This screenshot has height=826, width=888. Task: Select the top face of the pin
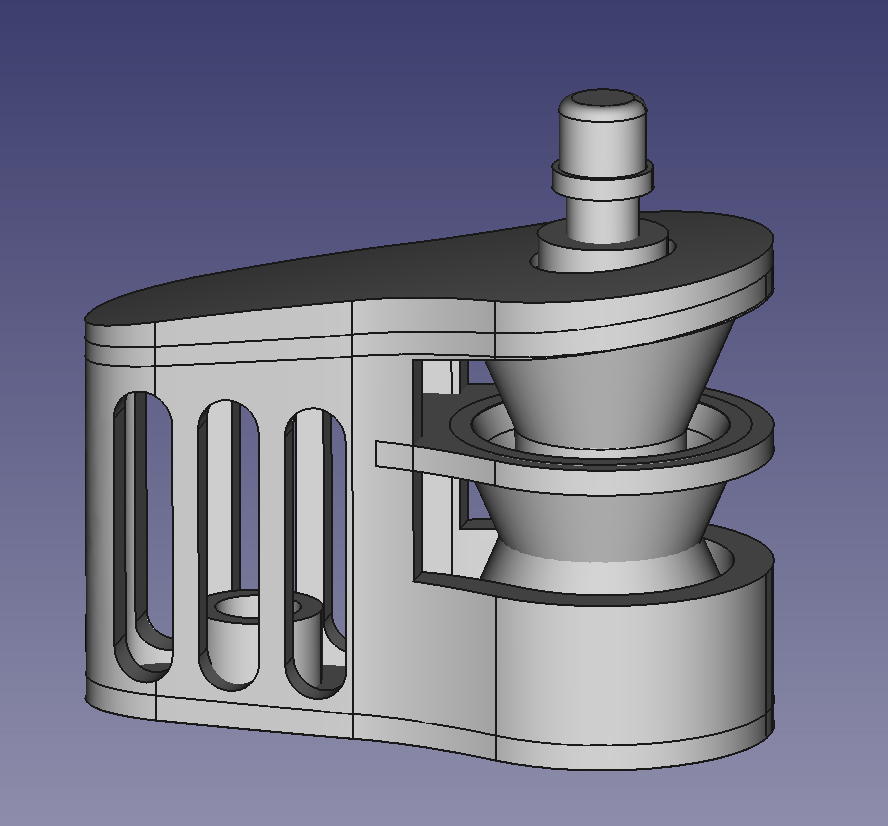(599, 100)
